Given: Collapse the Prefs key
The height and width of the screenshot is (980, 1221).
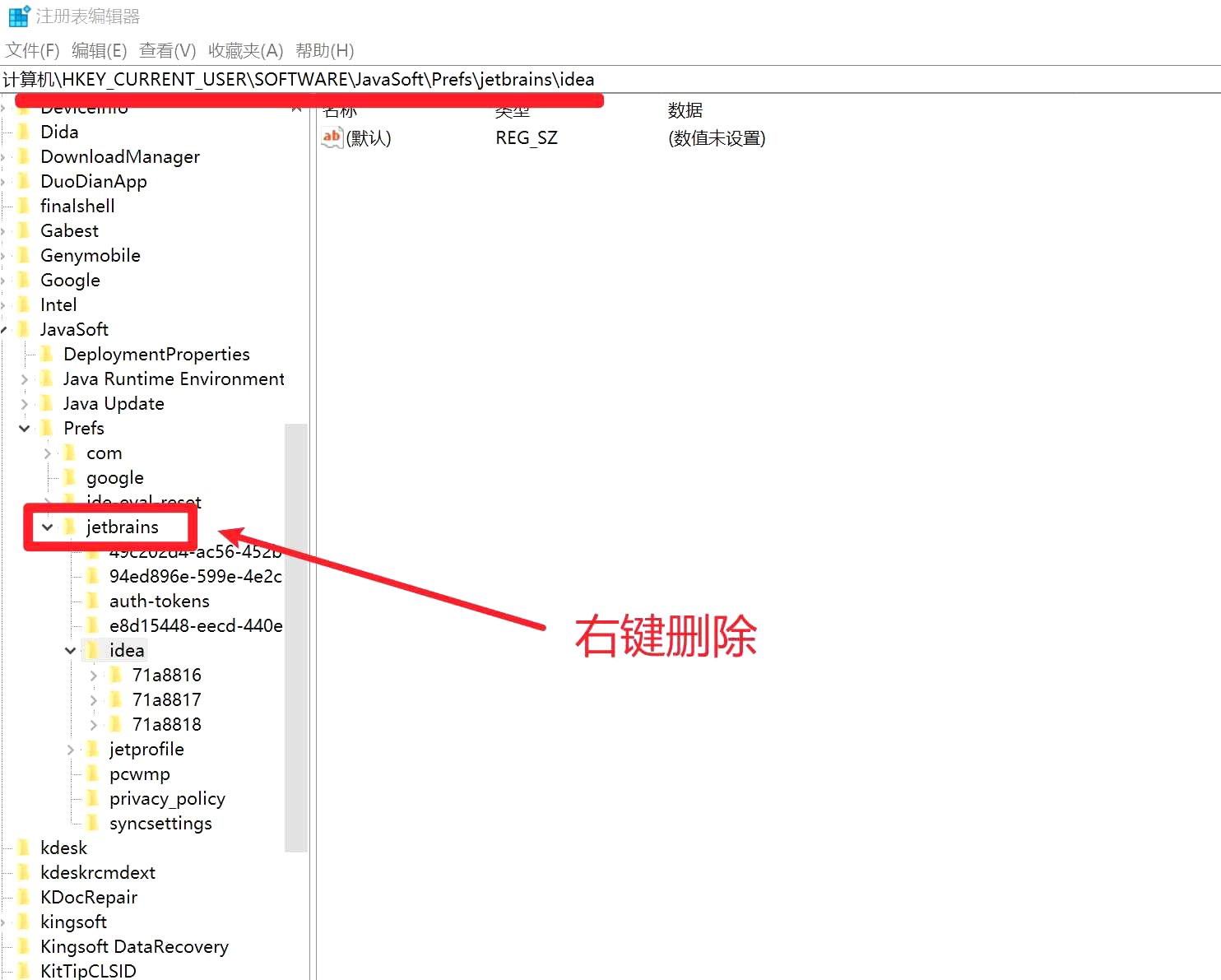Looking at the screenshot, I should 25,429.
